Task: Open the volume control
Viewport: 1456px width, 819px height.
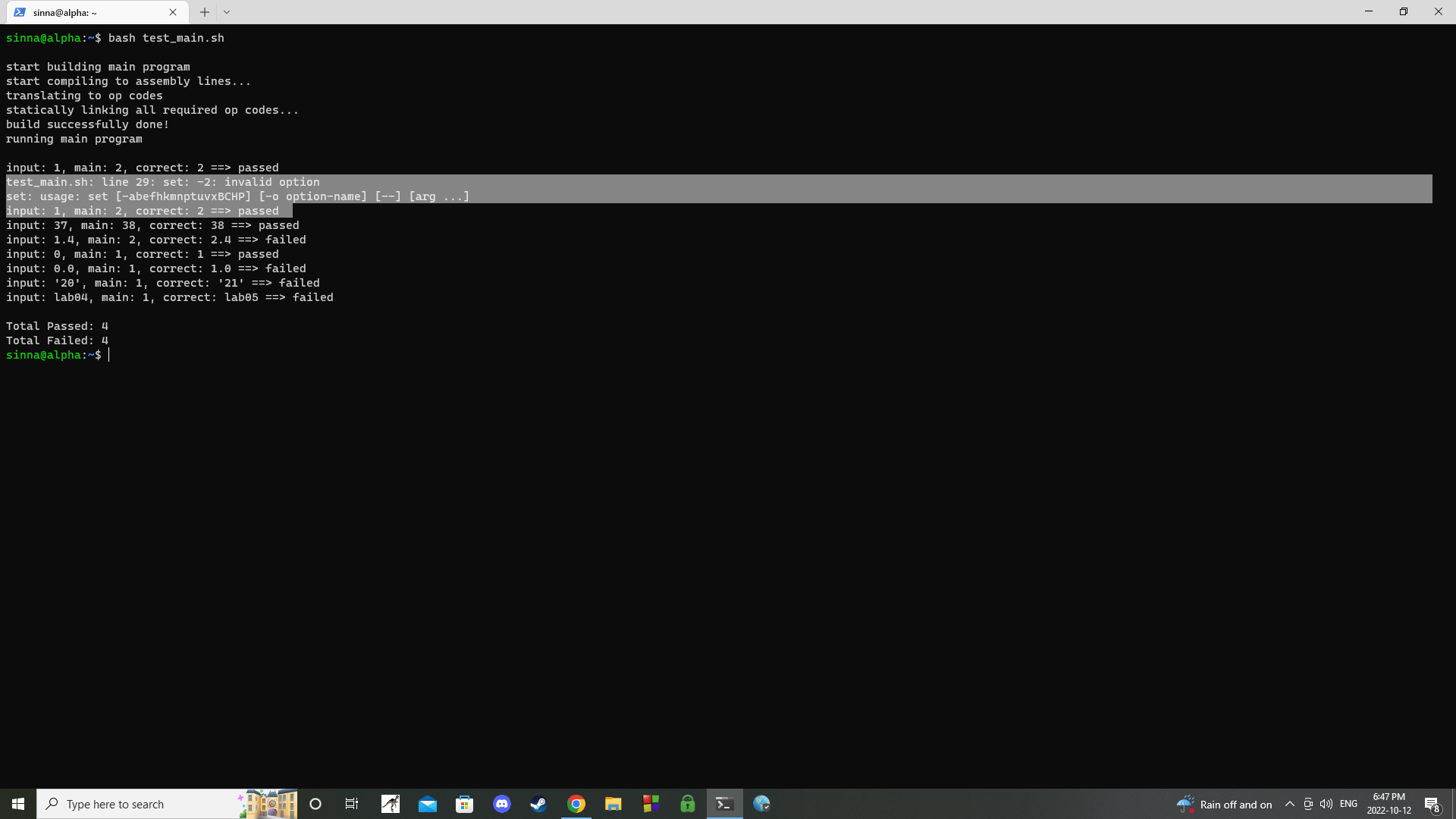Action: point(1326,804)
